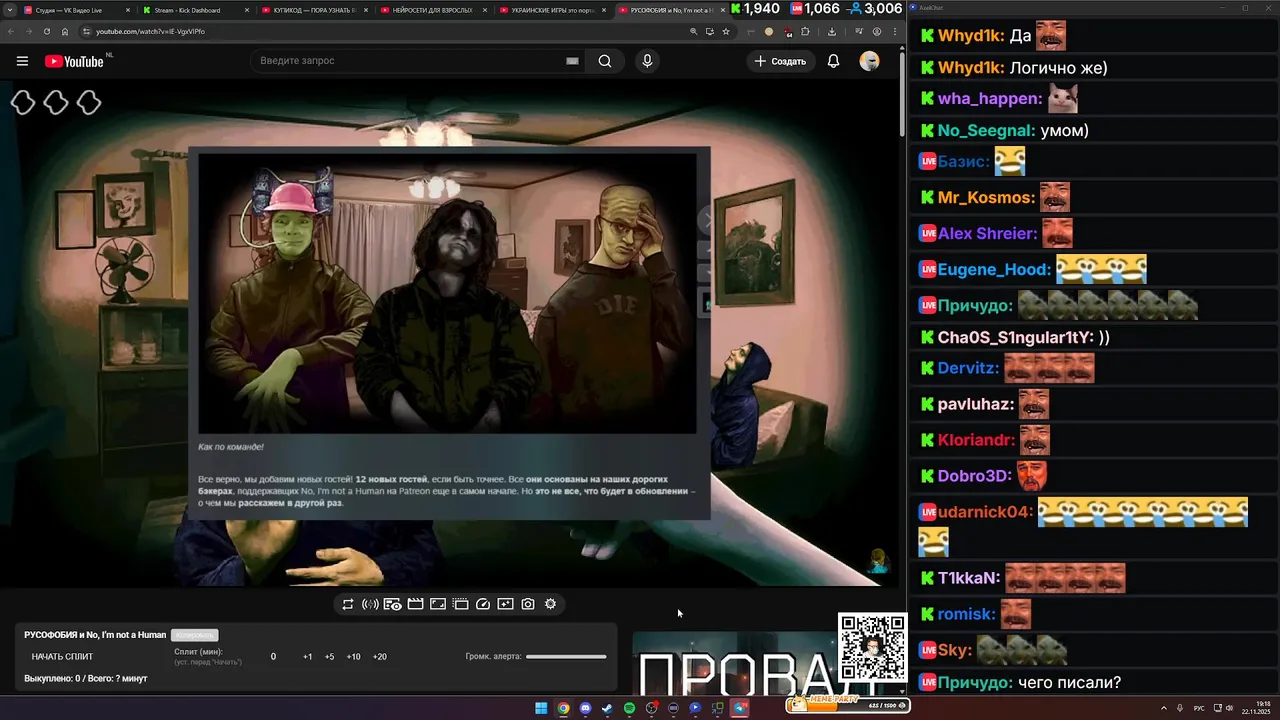Click username 'wha_happen' in AxelChat
The width and height of the screenshot is (1280, 720).
(x=990, y=99)
